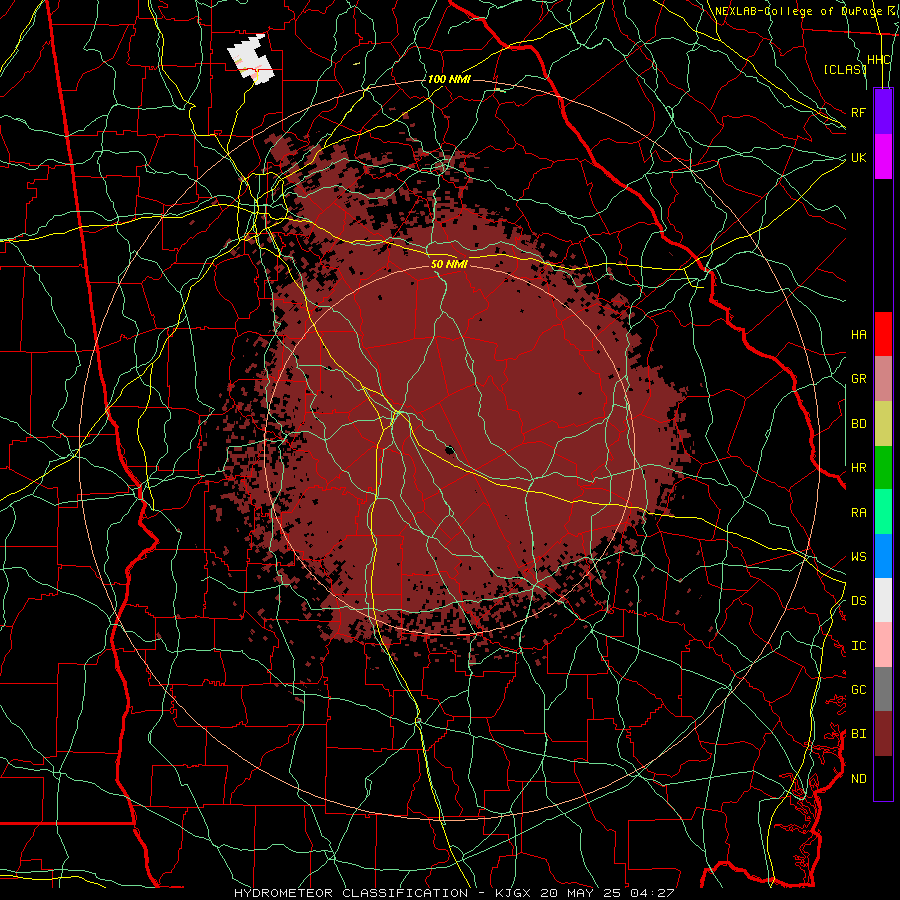Screen dimensions: 900x900
Task: Click the RA legend label
Action: point(858,513)
